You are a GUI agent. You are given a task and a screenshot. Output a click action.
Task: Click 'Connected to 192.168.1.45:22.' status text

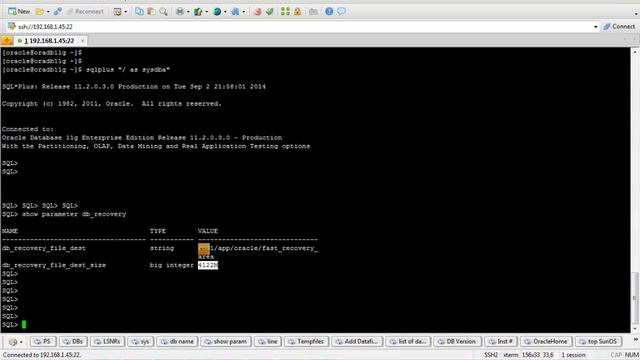[x=42, y=355]
